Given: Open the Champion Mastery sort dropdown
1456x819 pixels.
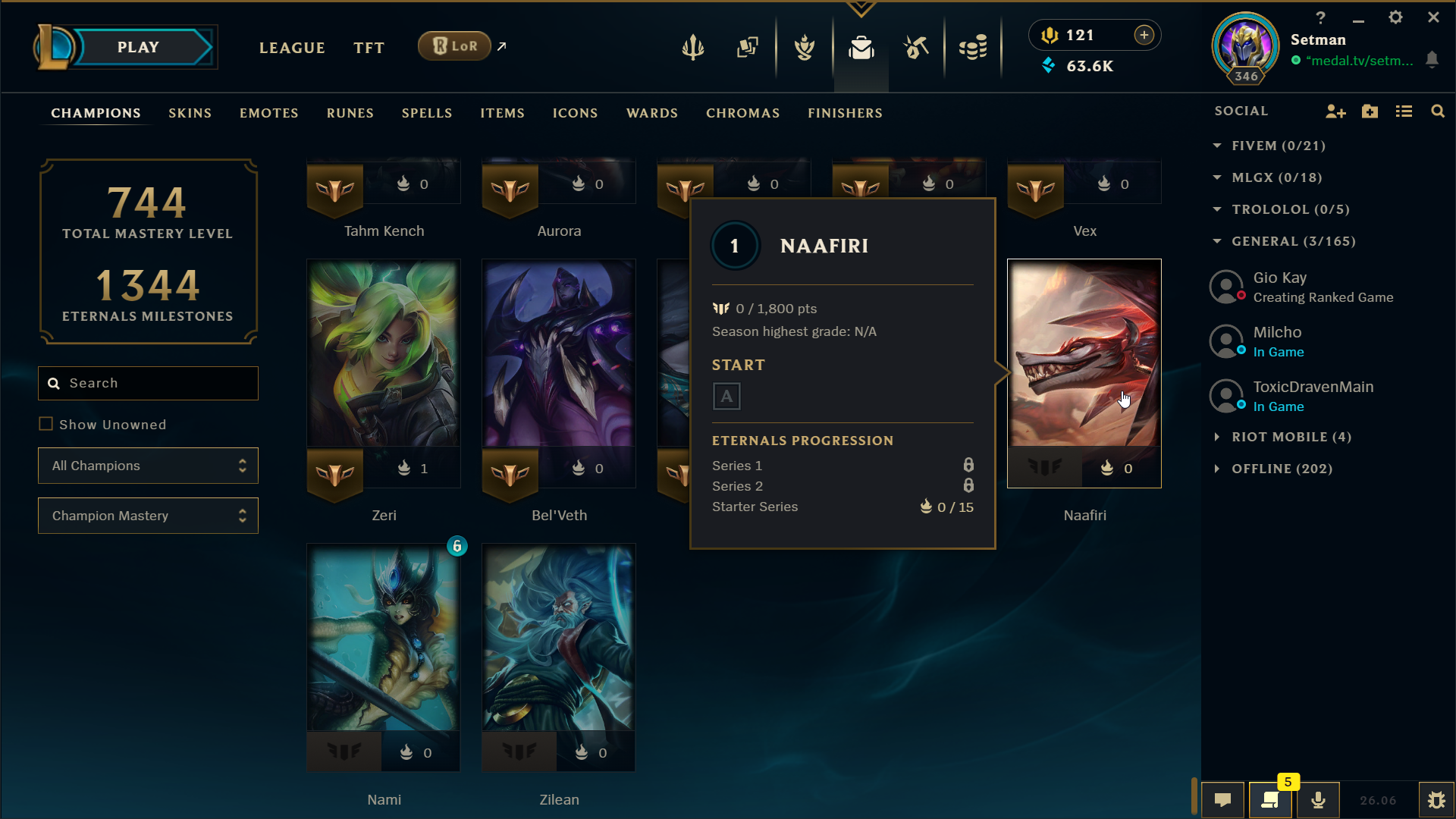Looking at the screenshot, I should click(148, 516).
